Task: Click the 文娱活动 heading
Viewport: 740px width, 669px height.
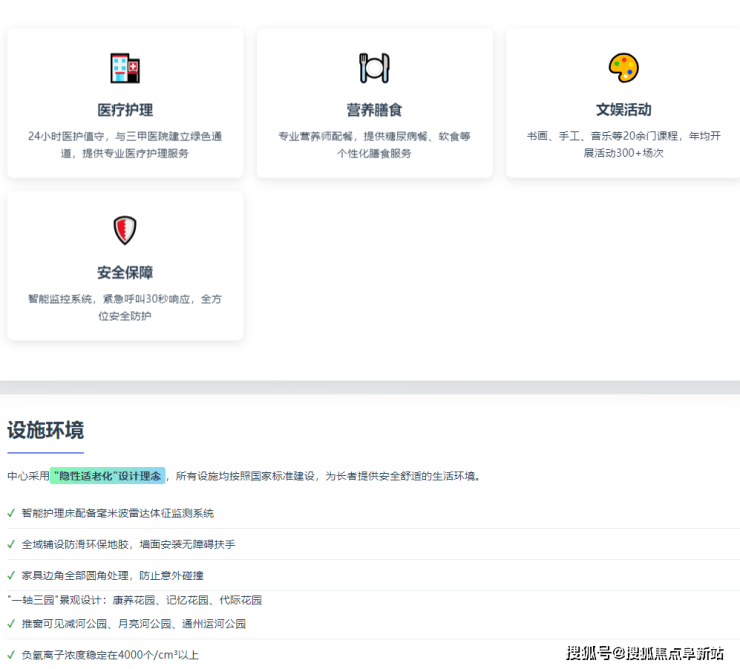Action: [623, 110]
